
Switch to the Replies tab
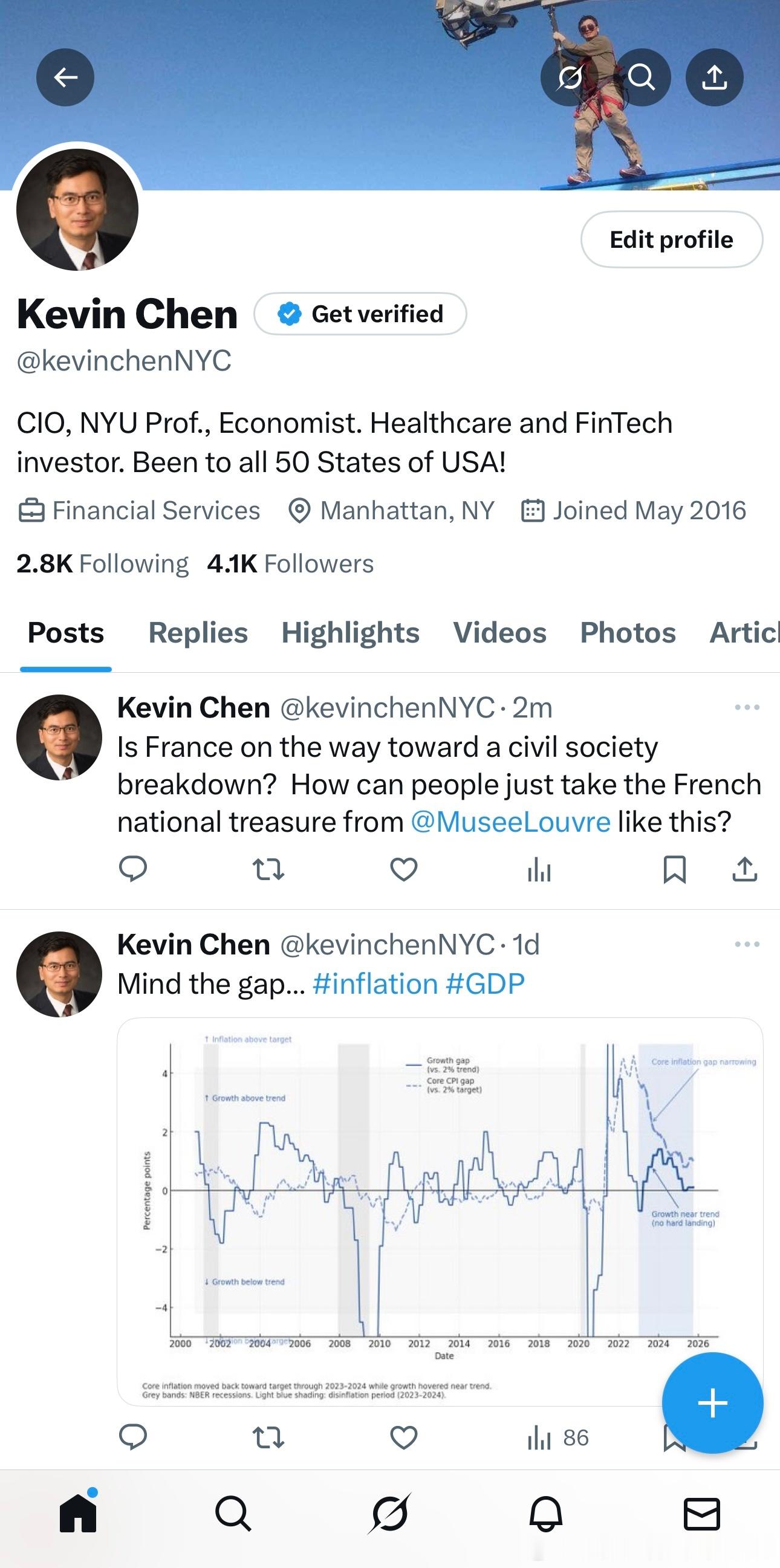pos(198,632)
